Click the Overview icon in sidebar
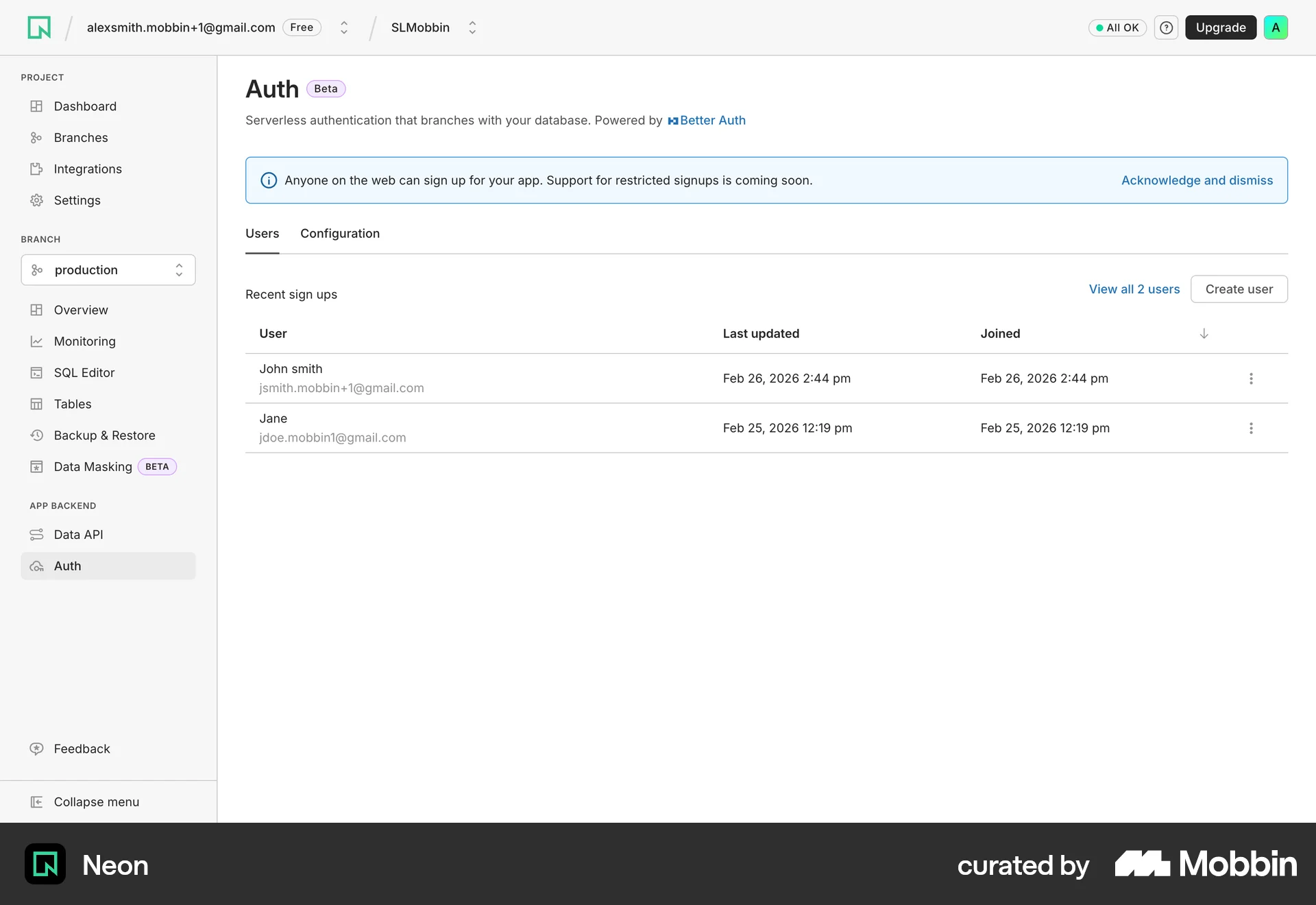Image resolution: width=1316 pixels, height=905 pixels. 36,310
